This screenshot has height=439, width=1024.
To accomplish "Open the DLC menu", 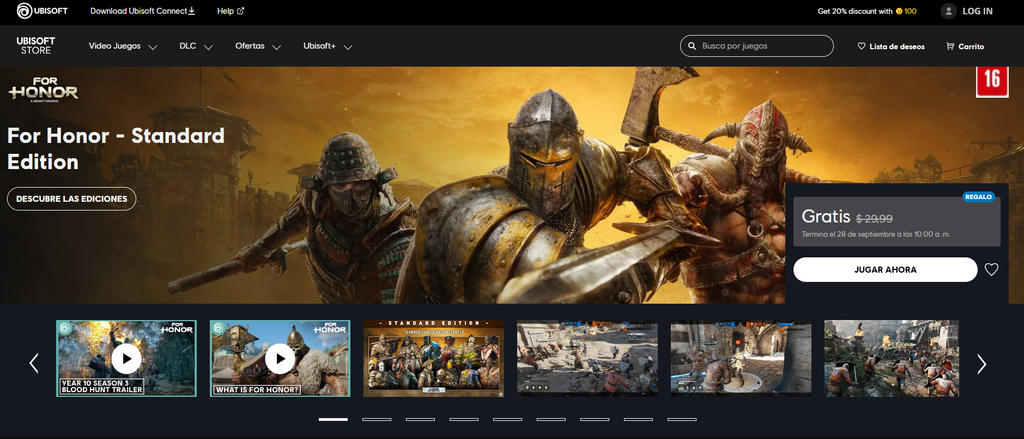I will coord(187,46).
